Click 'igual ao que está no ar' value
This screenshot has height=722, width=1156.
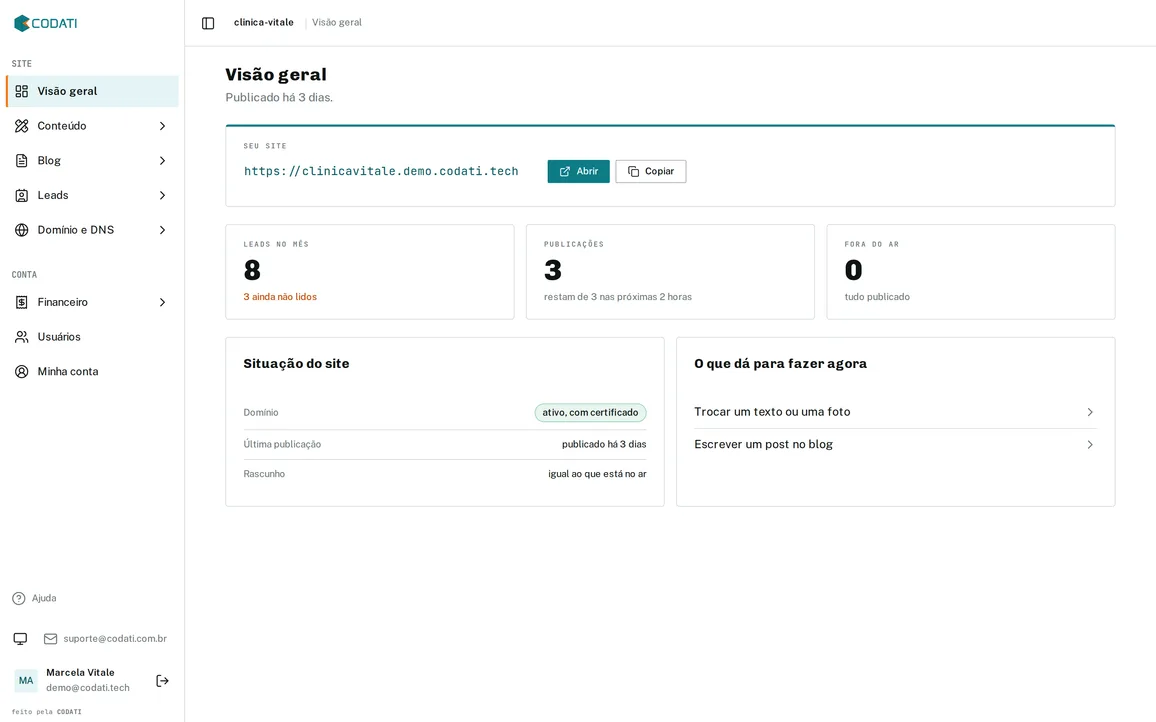597,474
